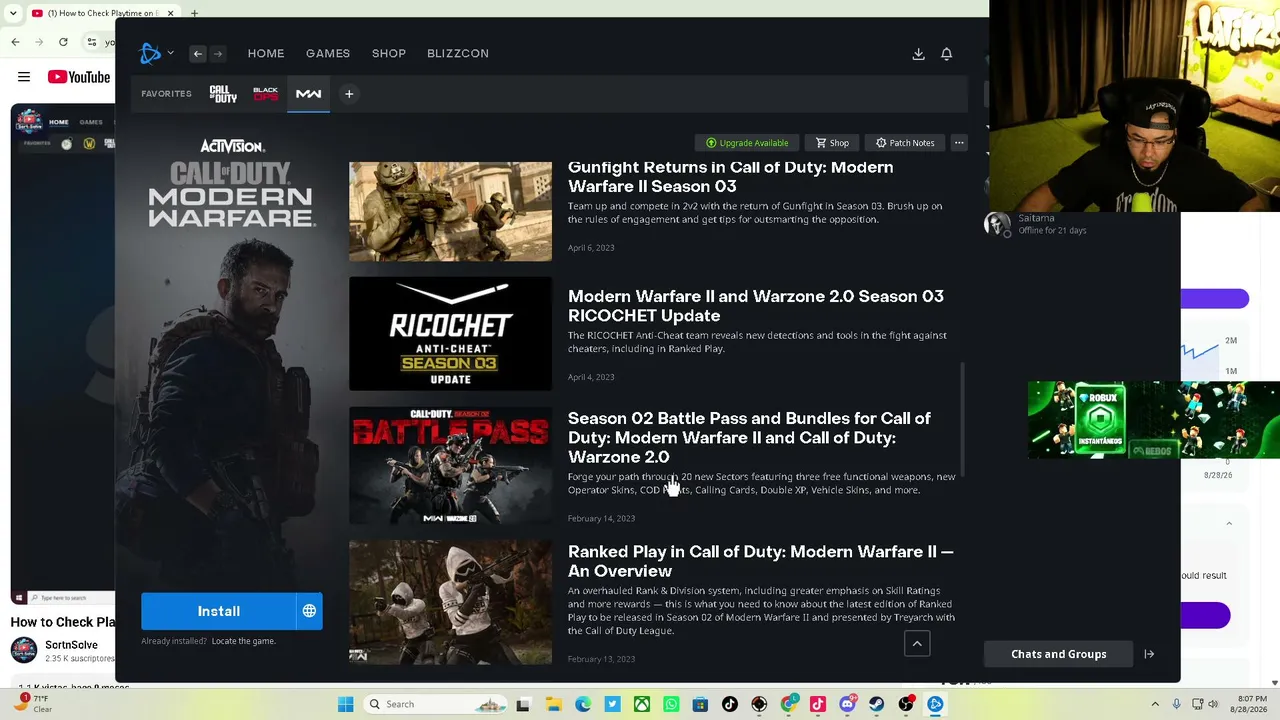Open Steam from the taskbar
This screenshot has width=1280, height=720.
point(877,704)
